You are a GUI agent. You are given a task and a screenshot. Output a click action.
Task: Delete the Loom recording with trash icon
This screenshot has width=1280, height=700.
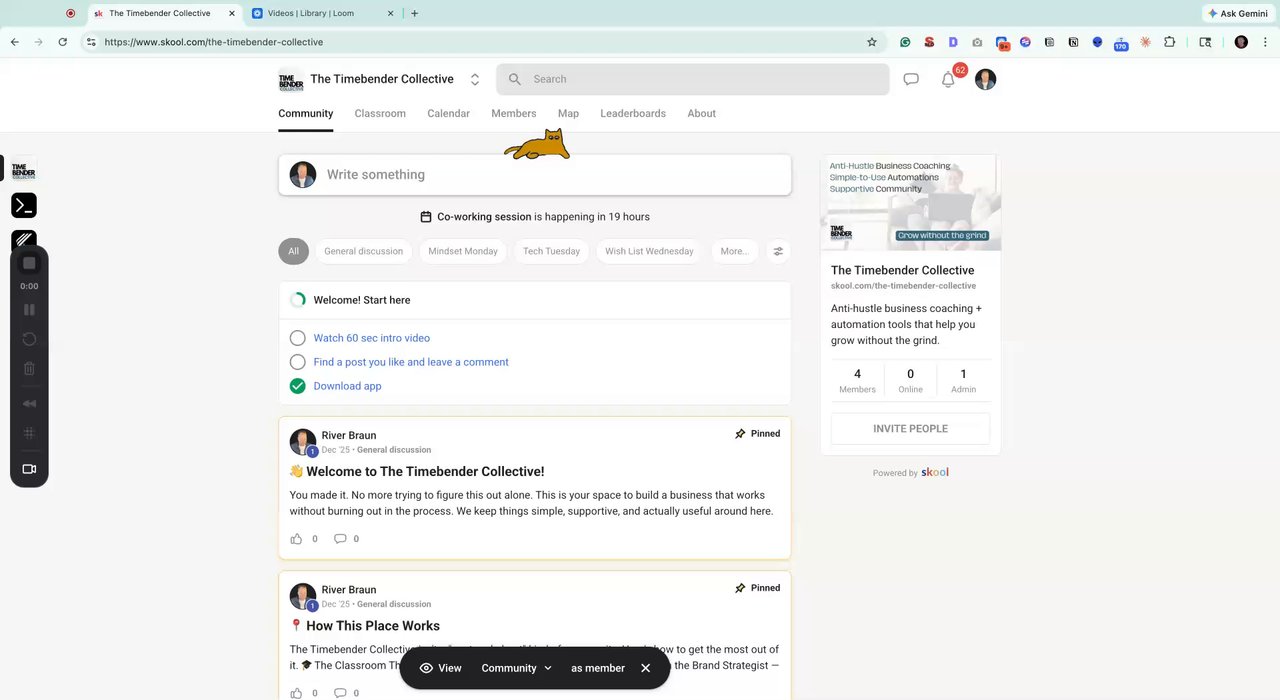29,369
